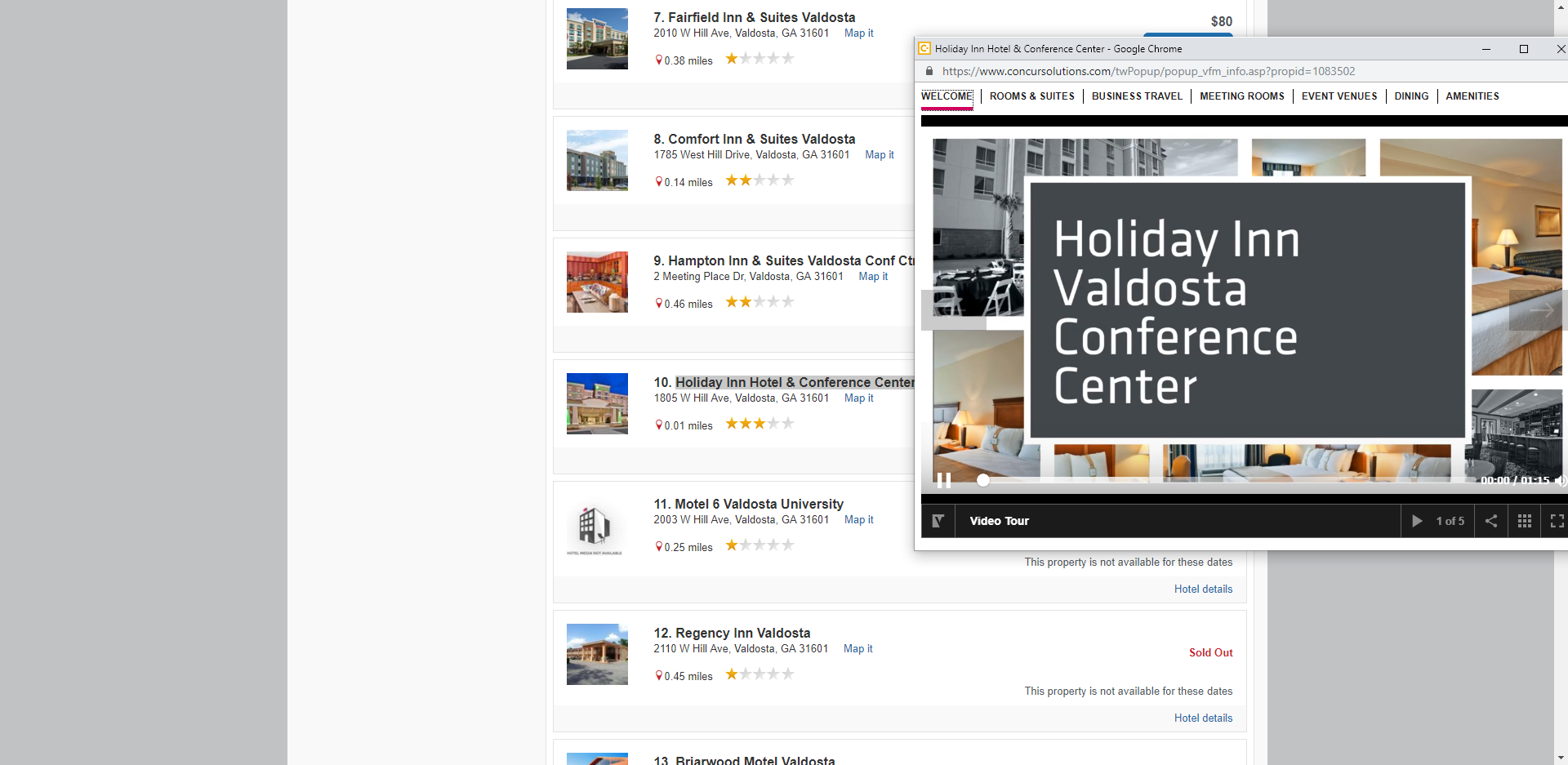Screen dimensions: 1568x765
Task: Pause the Holiday Inn video tour
Action: point(943,480)
